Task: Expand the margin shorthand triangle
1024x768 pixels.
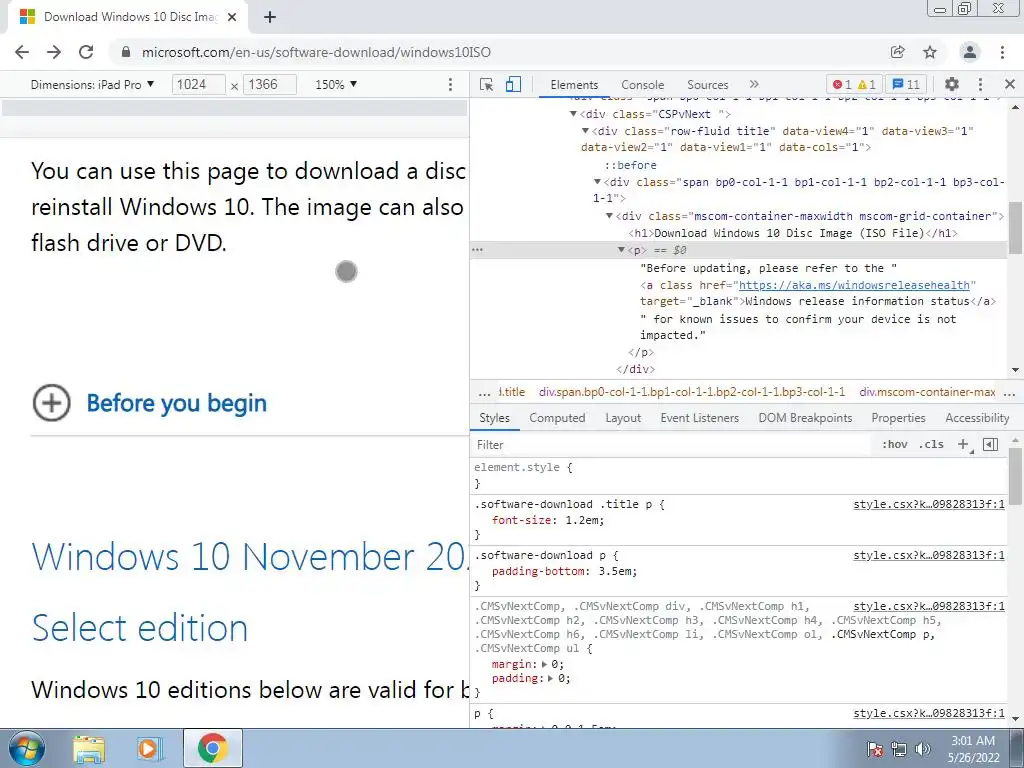Action: point(545,664)
